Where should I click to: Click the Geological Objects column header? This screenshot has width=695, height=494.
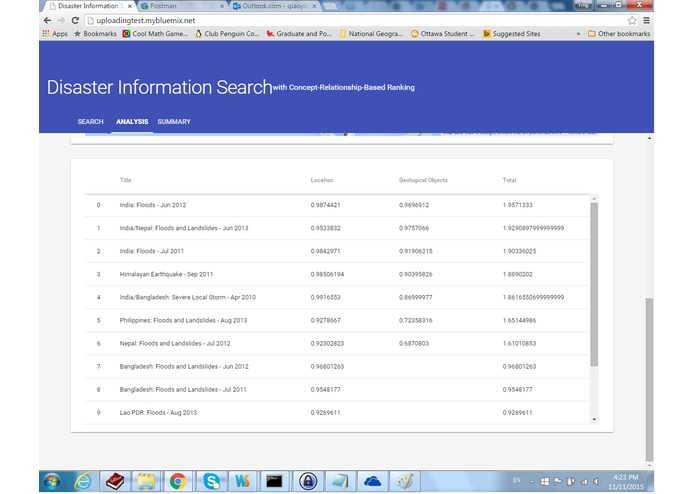[423, 180]
